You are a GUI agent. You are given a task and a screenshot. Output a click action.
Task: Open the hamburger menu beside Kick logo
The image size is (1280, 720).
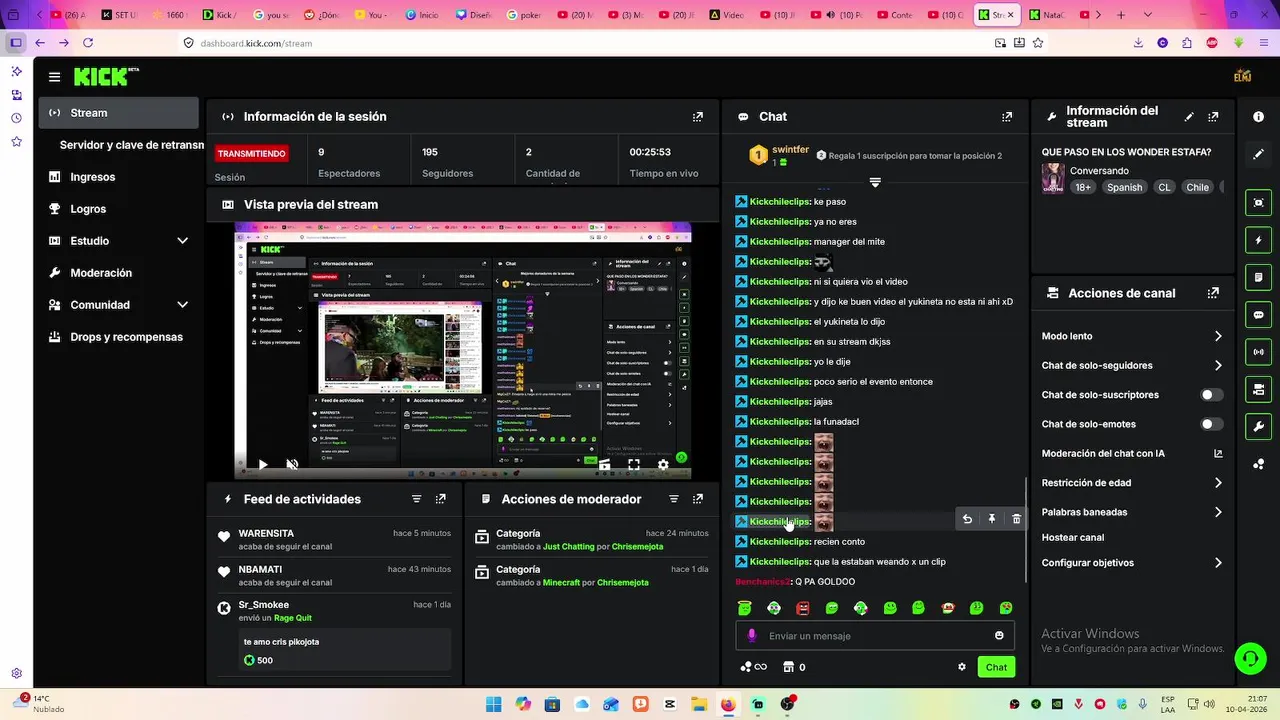click(x=54, y=77)
